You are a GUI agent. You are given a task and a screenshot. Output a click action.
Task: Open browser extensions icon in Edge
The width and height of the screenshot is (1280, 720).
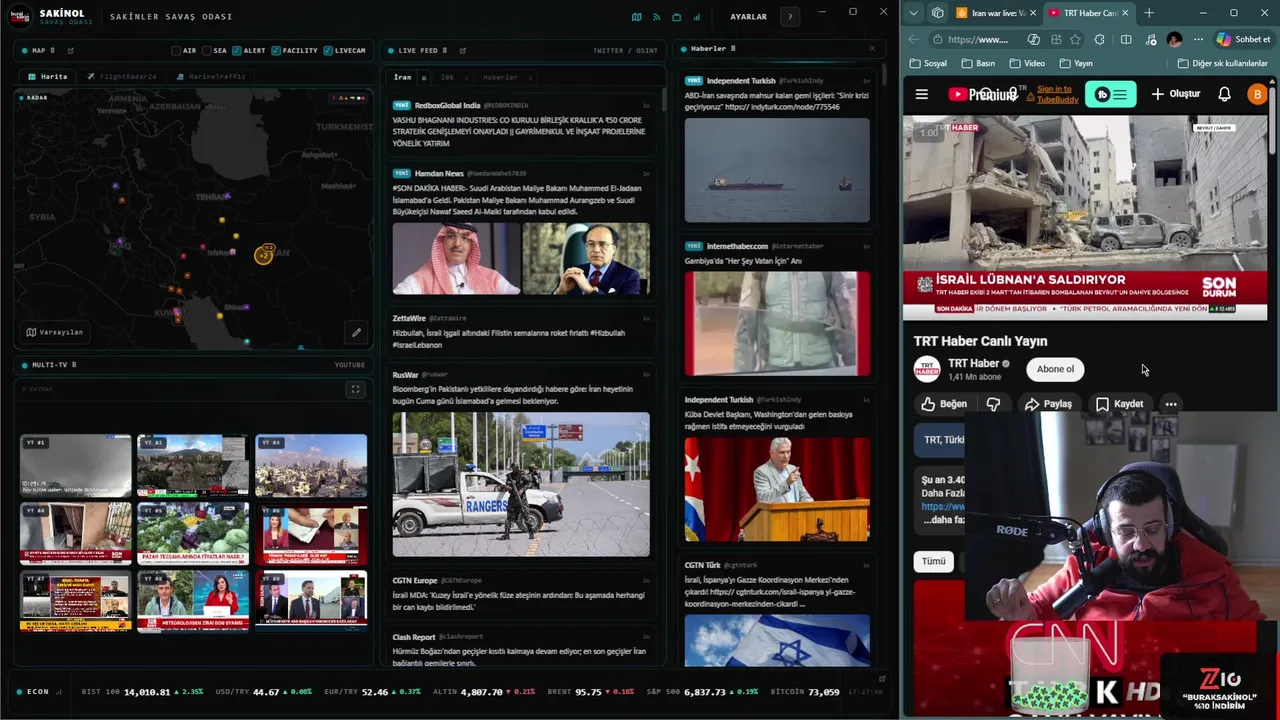point(1099,39)
